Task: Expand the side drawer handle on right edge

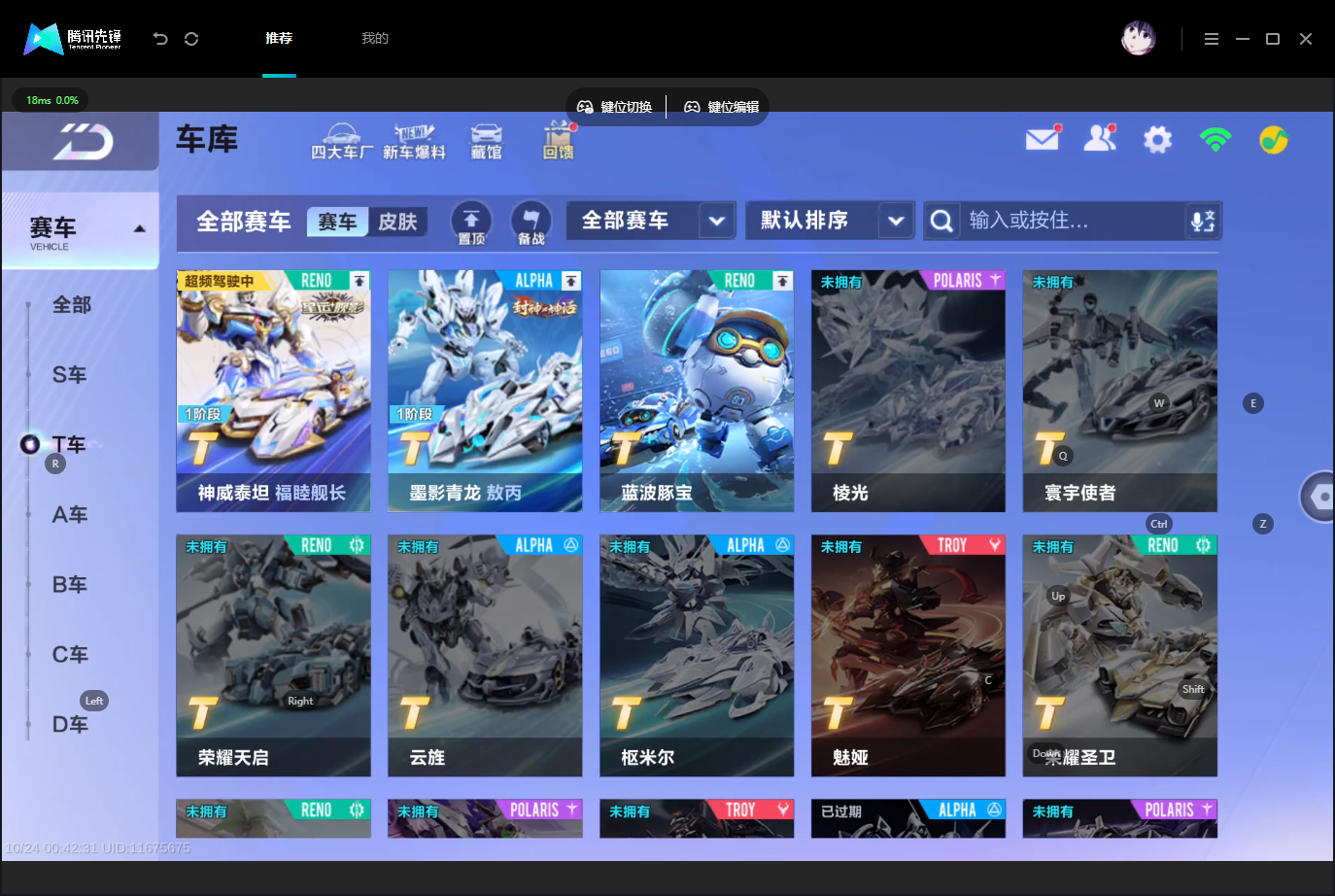Action: (1318, 497)
